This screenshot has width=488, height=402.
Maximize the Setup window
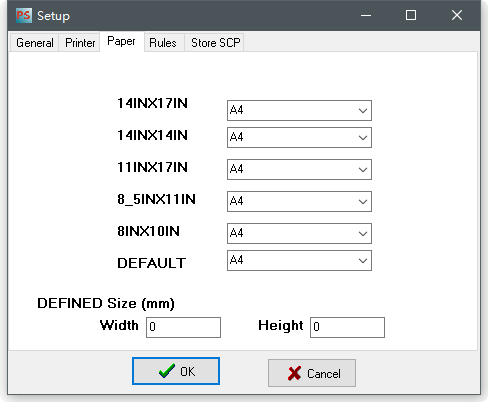(411, 15)
